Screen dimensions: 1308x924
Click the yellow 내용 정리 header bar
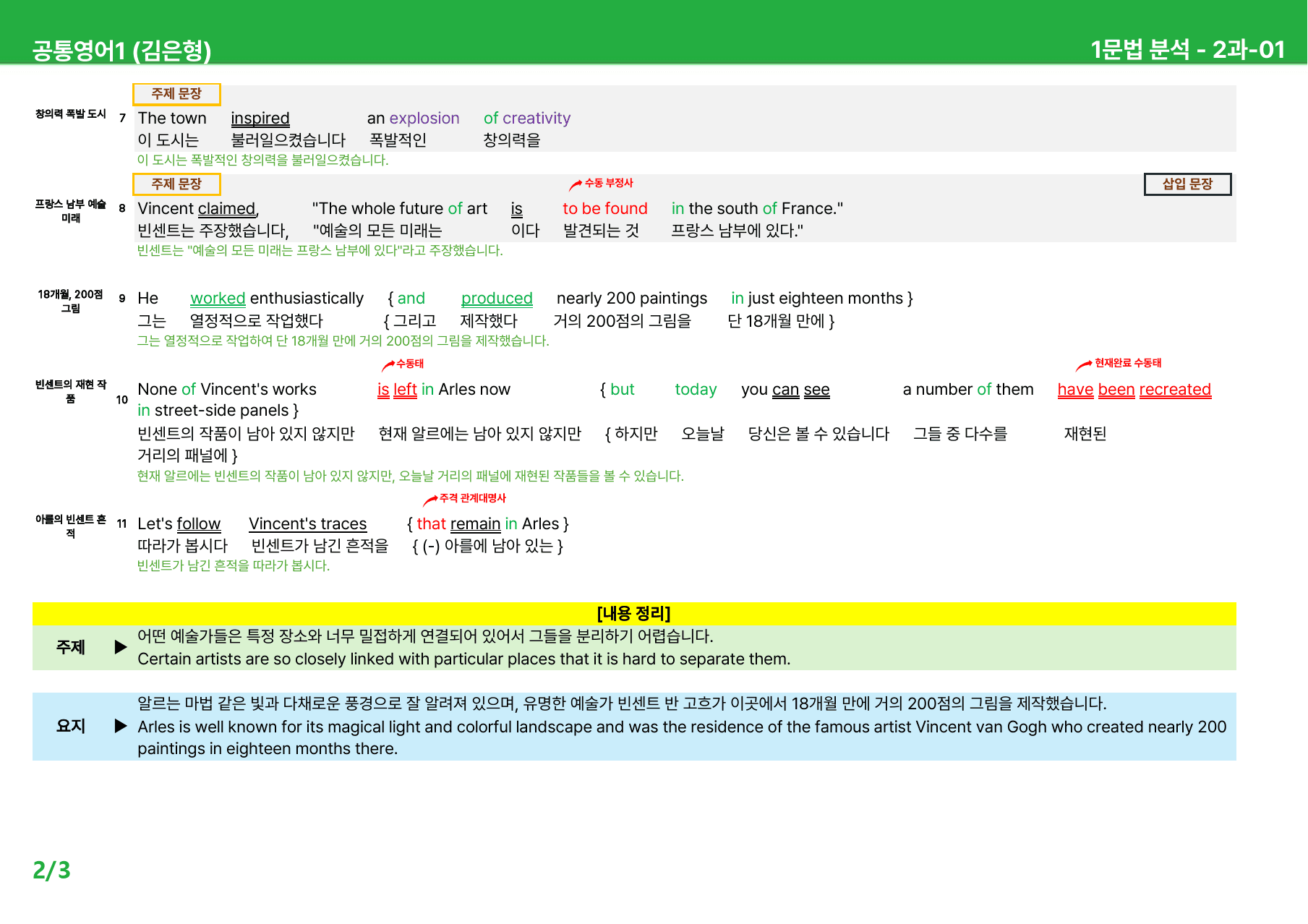(x=634, y=614)
